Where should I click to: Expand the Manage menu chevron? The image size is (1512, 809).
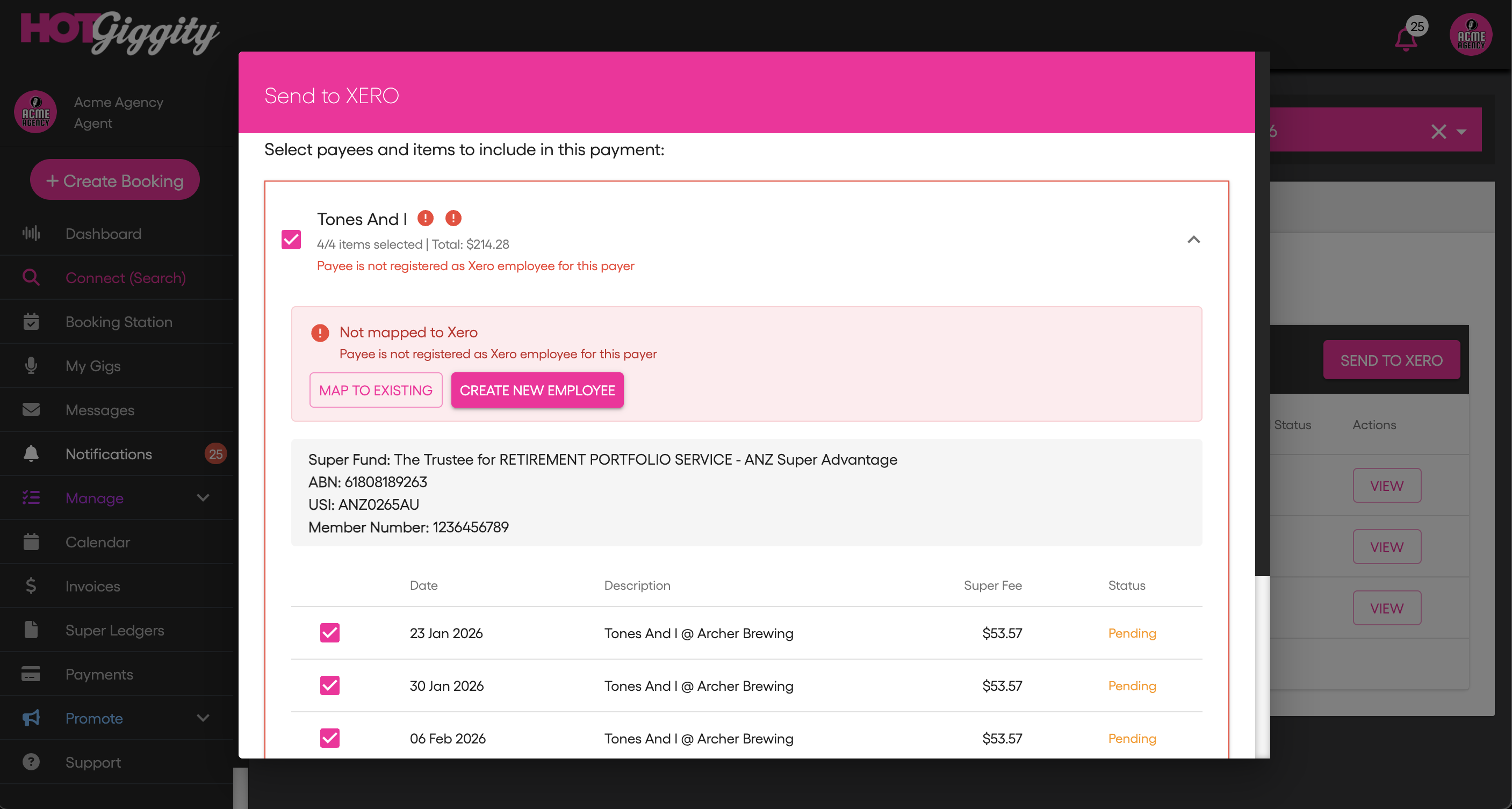coord(203,497)
